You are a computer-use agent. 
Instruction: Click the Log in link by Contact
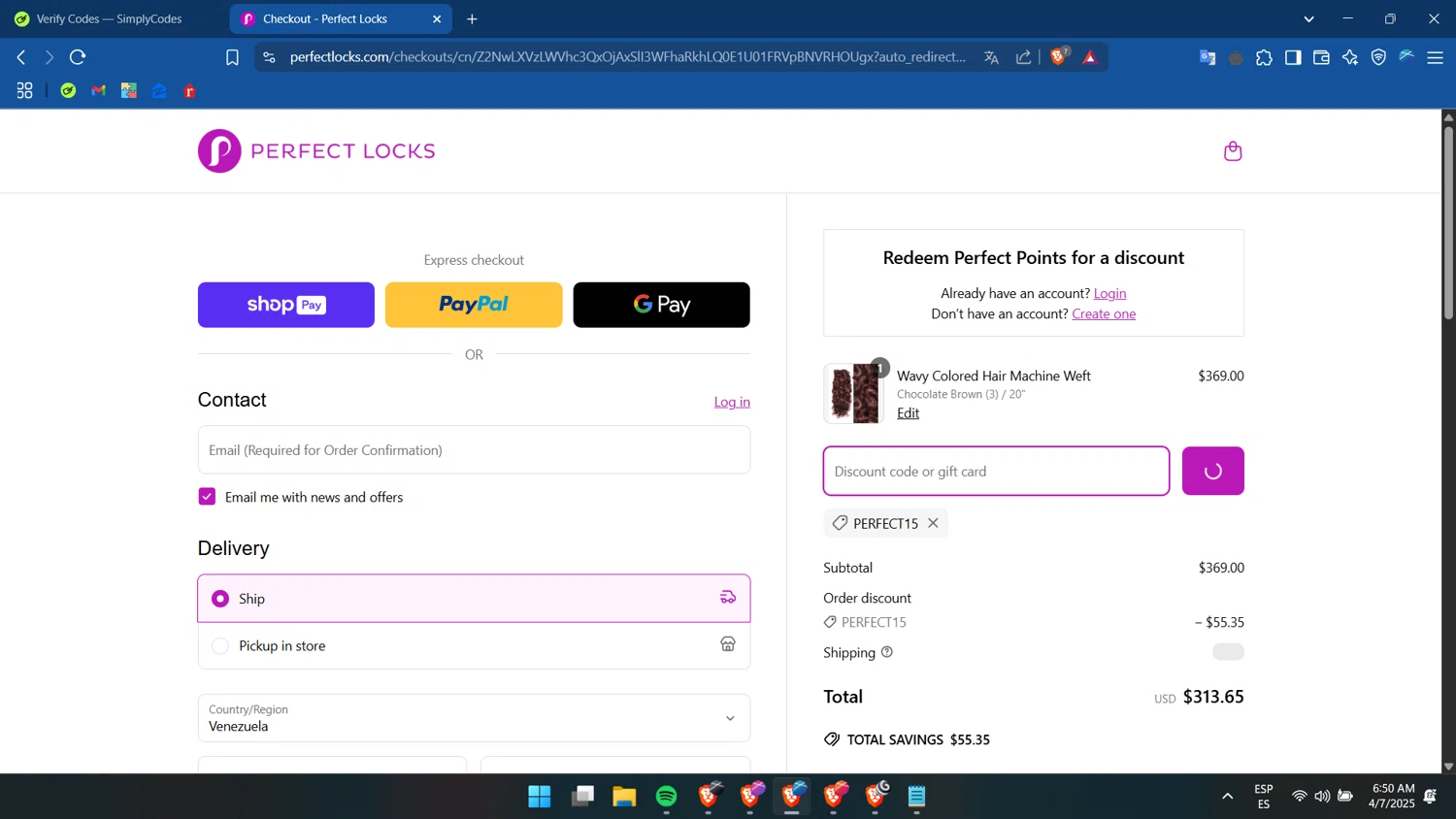tap(732, 402)
